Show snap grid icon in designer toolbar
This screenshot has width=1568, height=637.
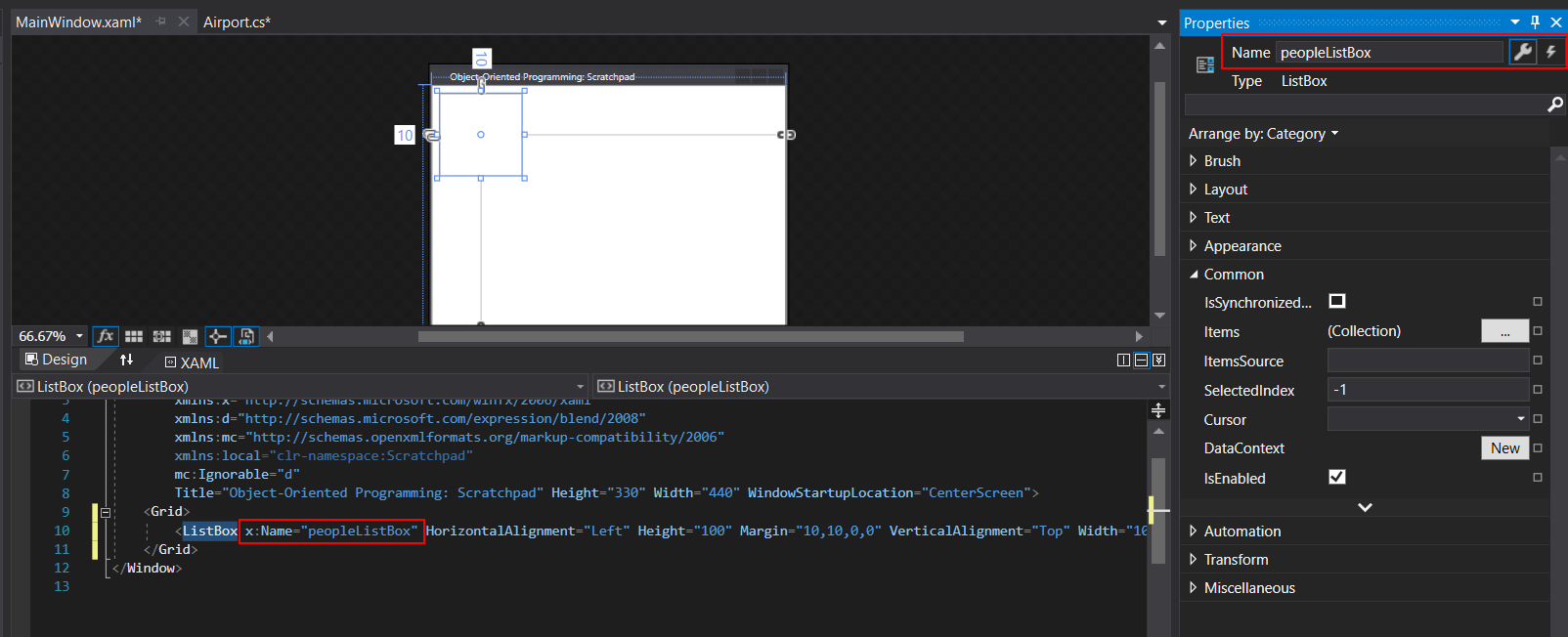134,336
